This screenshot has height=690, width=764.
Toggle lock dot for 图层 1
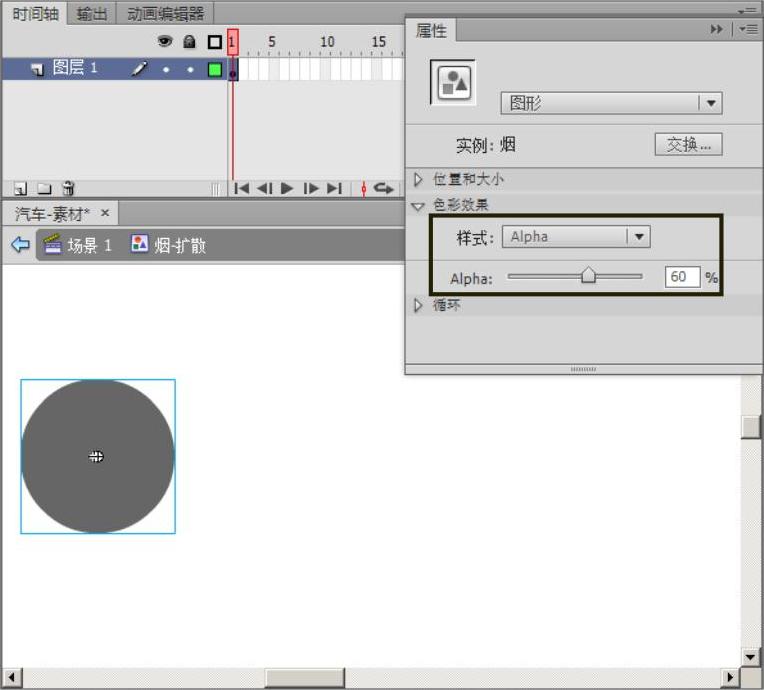click(x=190, y=70)
